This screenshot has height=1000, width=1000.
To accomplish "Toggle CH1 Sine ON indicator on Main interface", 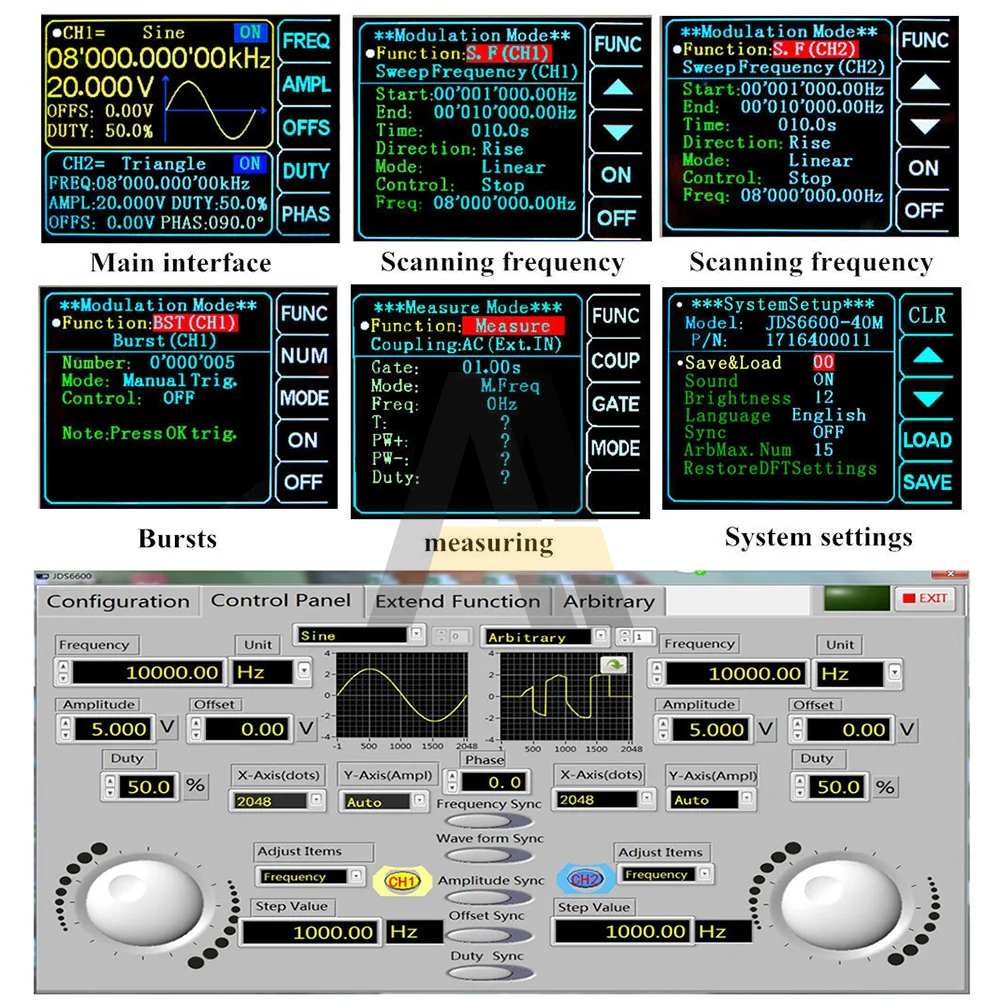I will (250, 33).
